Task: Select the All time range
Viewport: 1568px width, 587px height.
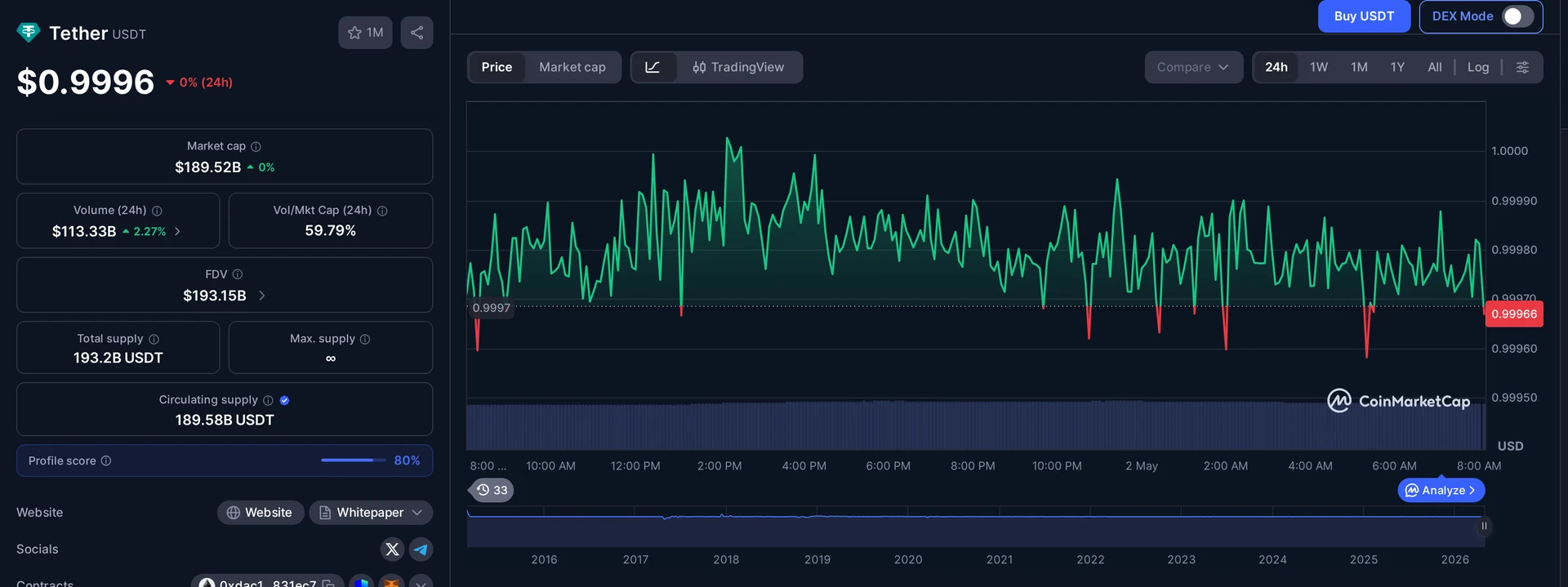Action: [x=1434, y=67]
